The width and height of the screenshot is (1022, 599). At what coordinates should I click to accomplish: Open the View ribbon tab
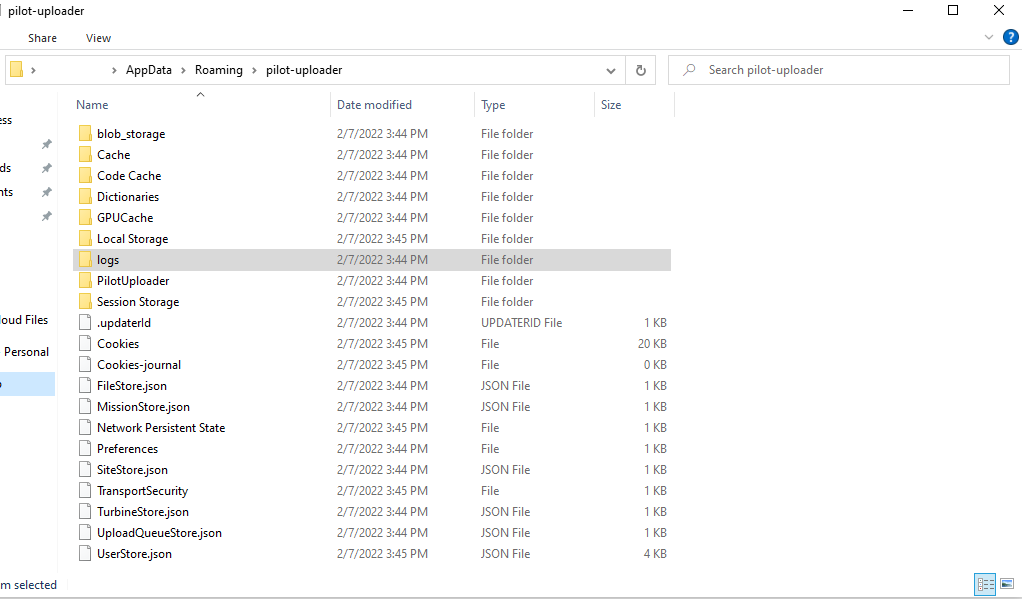tap(98, 38)
